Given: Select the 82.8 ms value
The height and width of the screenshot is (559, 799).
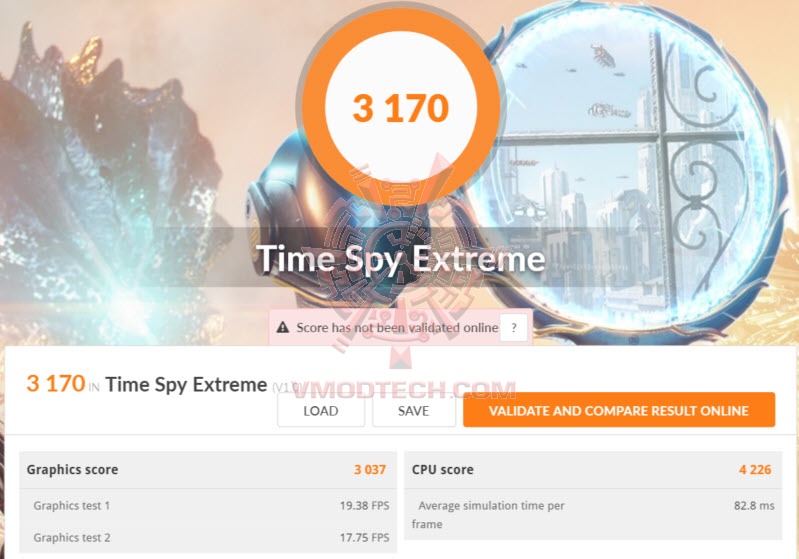Looking at the screenshot, I should coord(754,505).
